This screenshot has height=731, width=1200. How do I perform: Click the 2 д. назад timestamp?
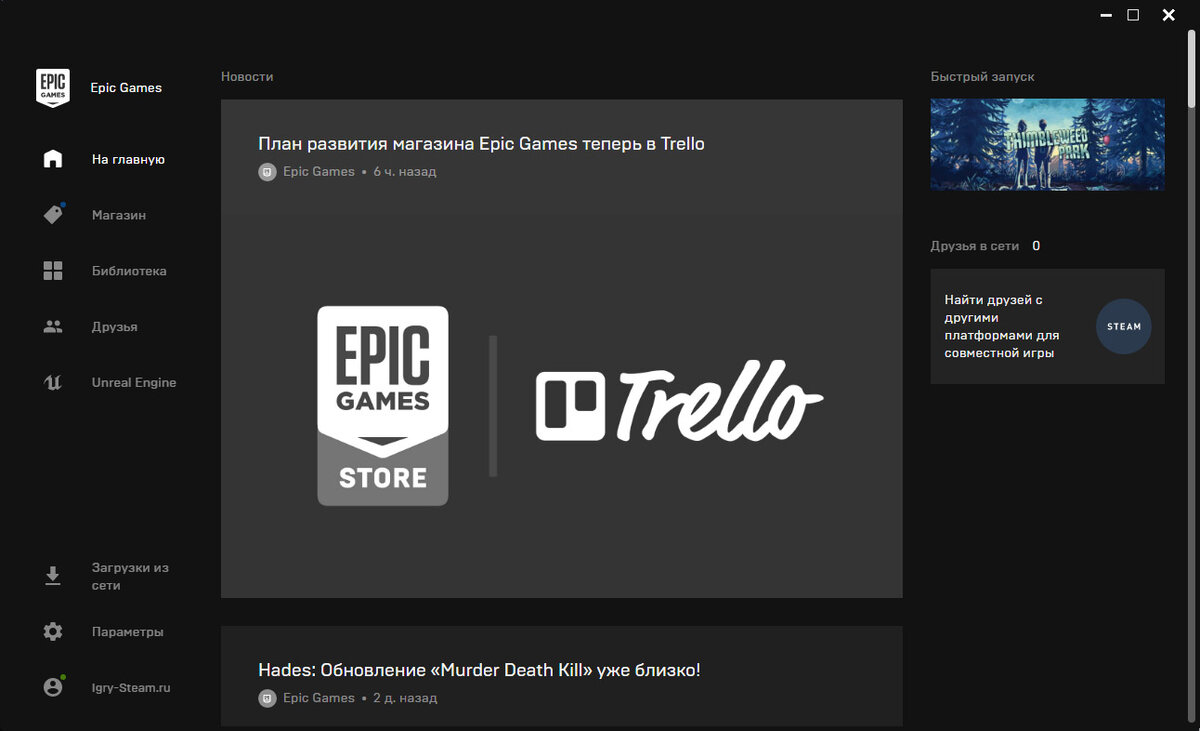point(405,698)
